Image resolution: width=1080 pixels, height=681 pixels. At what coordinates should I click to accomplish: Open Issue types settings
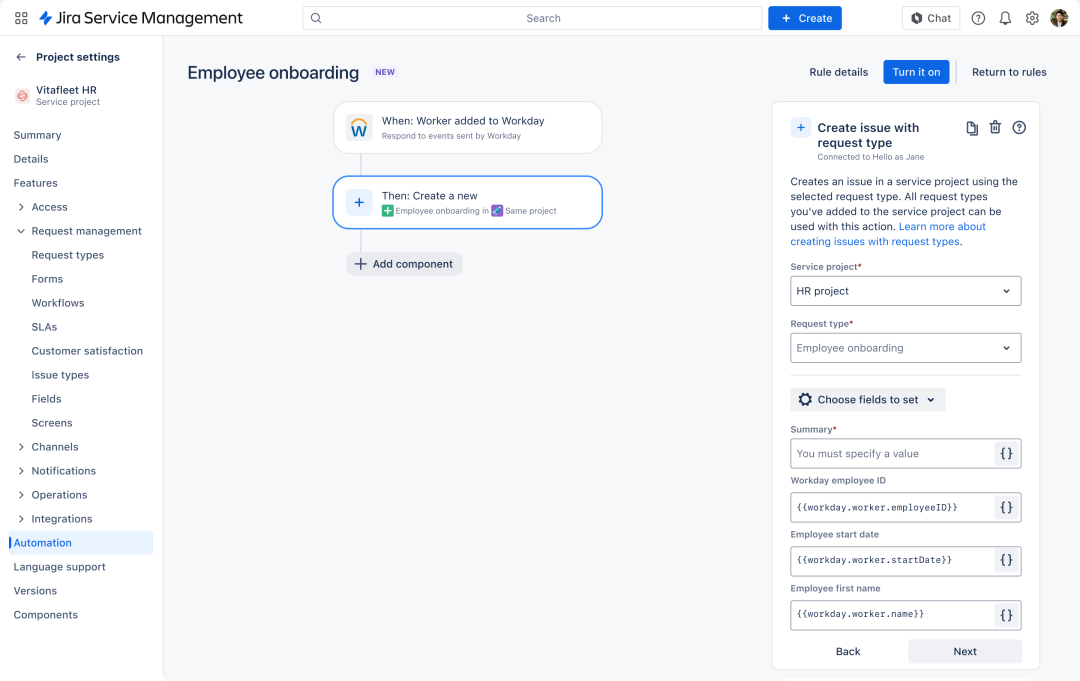(60, 375)
